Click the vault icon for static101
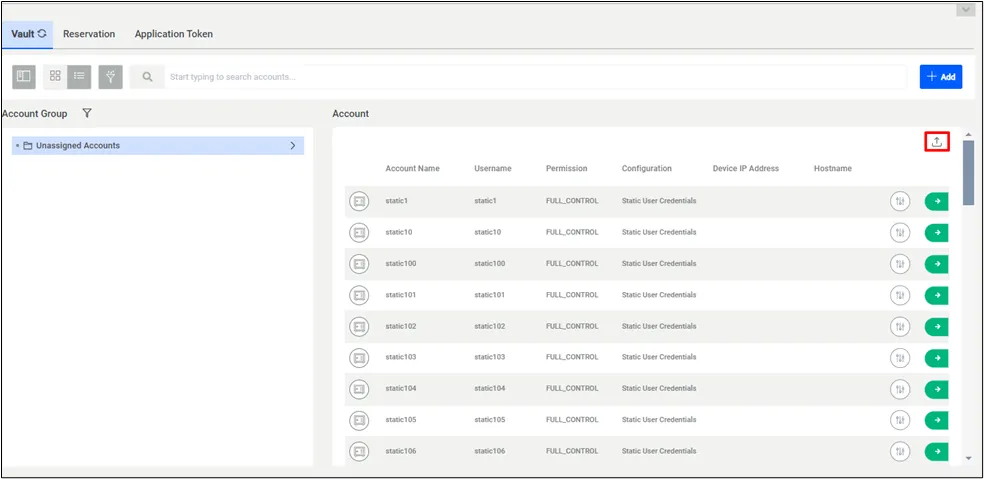Image resolution: width=984 pixels, height=479 pixels. [359, 294]
